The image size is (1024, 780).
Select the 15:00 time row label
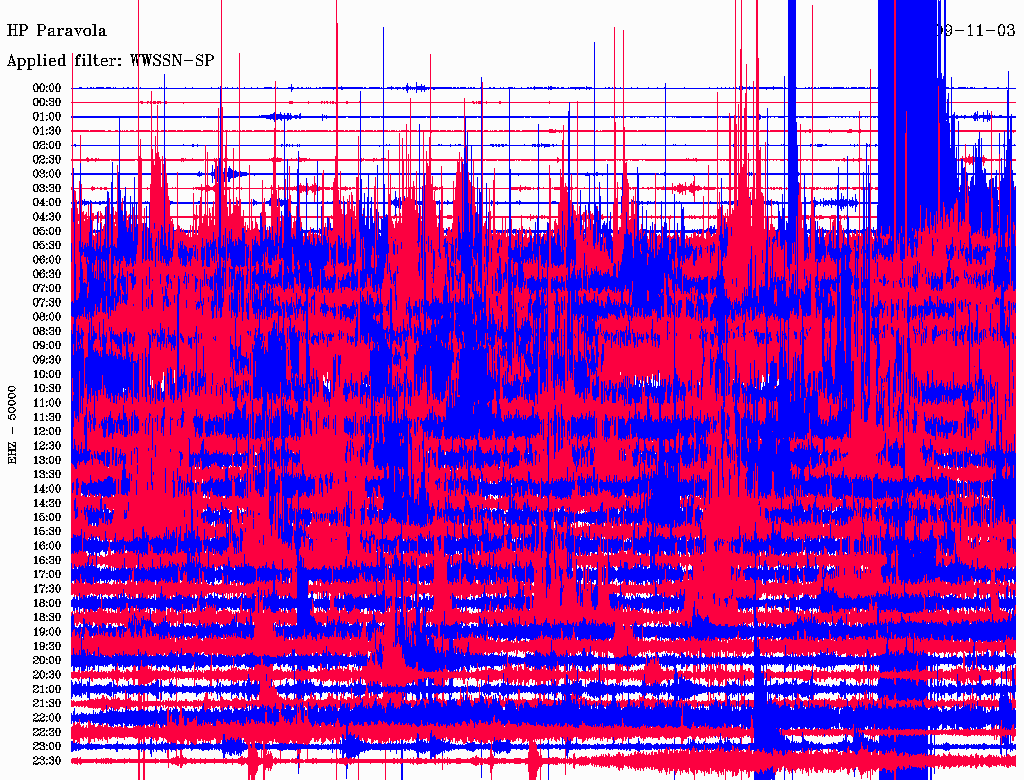click(47, 517)
